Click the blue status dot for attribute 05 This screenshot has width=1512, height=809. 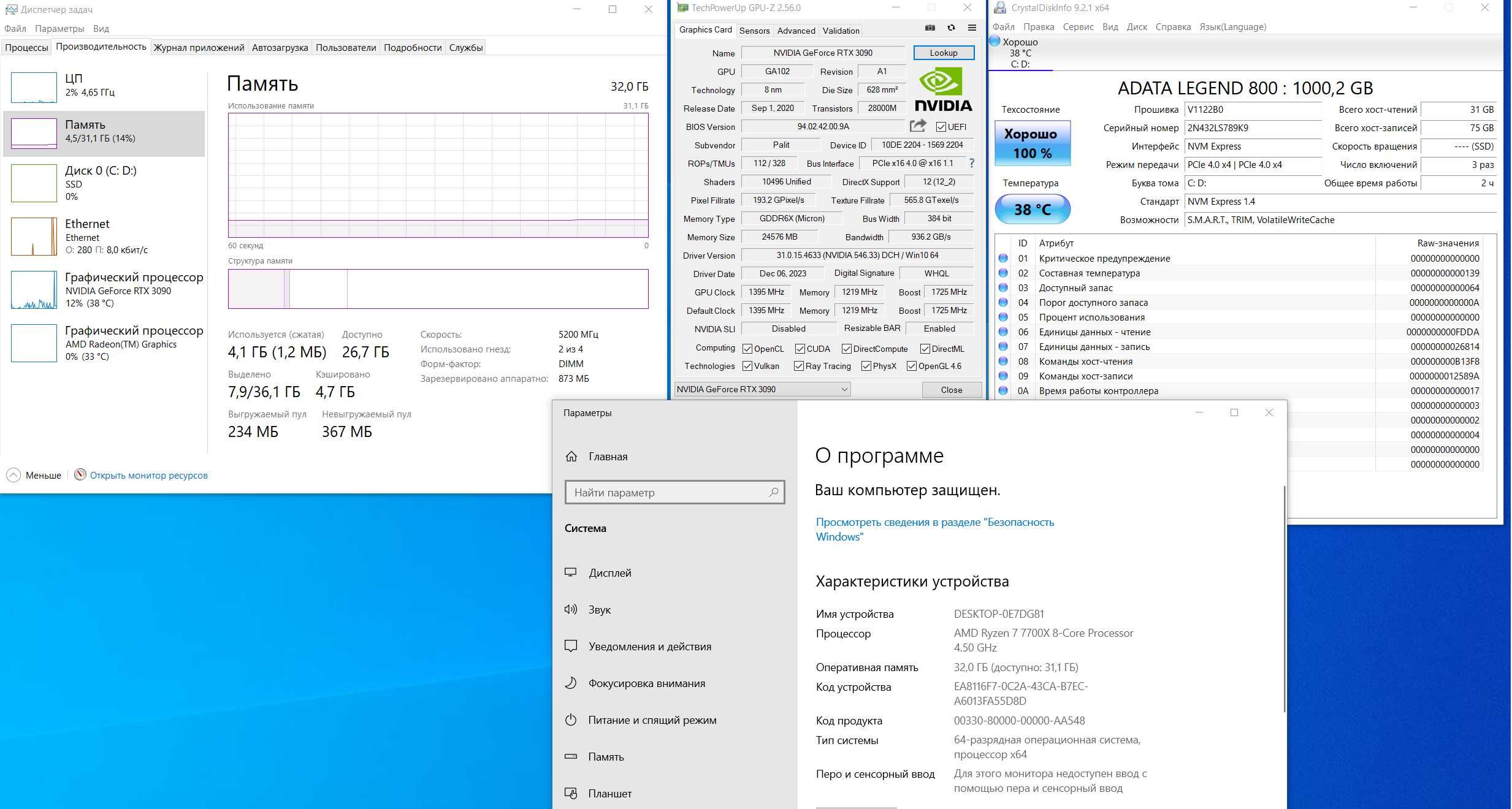click(x=1003, y=317)
